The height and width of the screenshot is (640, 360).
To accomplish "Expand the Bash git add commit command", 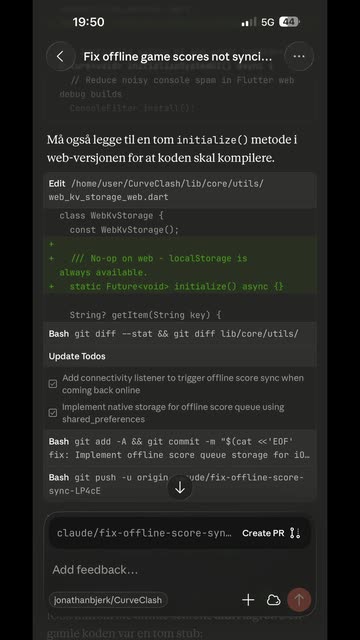I will pyautogui.click(x=180, y=448).
